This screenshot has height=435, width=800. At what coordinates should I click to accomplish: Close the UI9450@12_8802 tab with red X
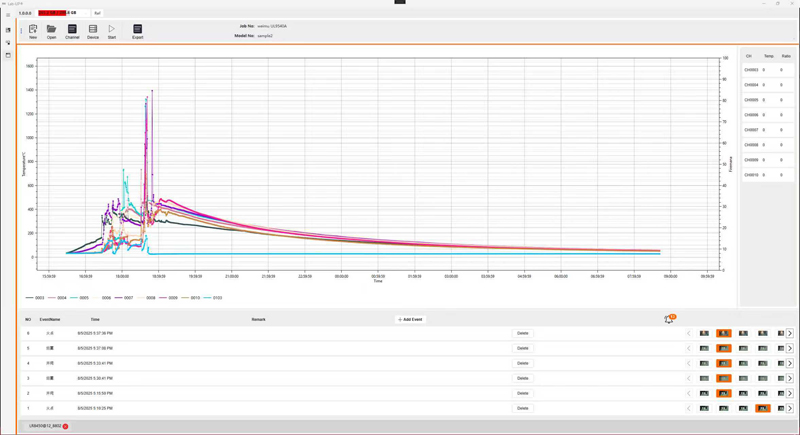tap(66, 426)
